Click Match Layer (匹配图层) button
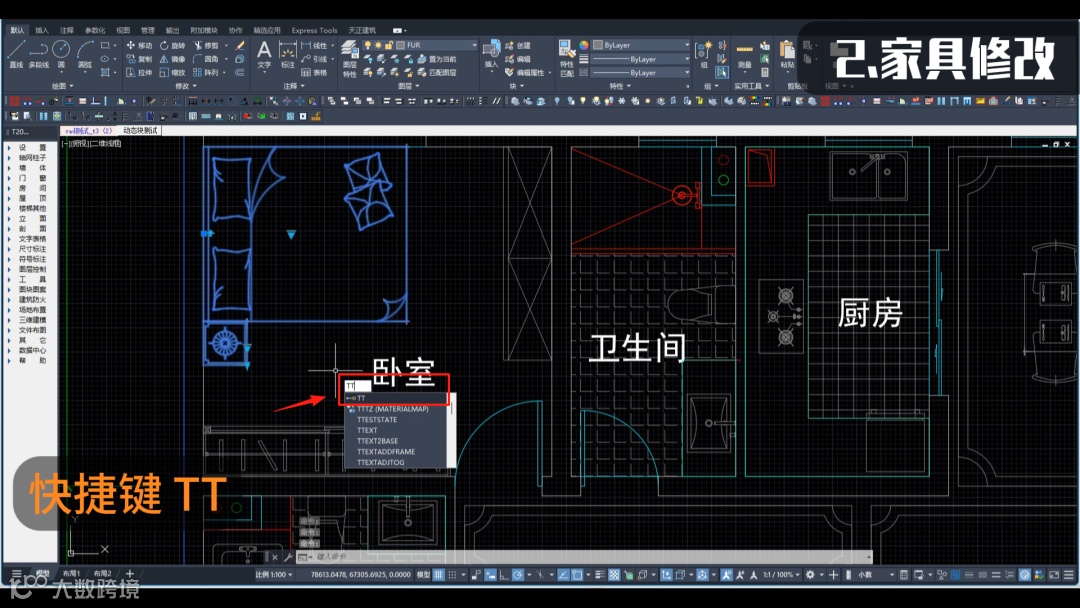 pyautogui.click(x=436, y=72)
